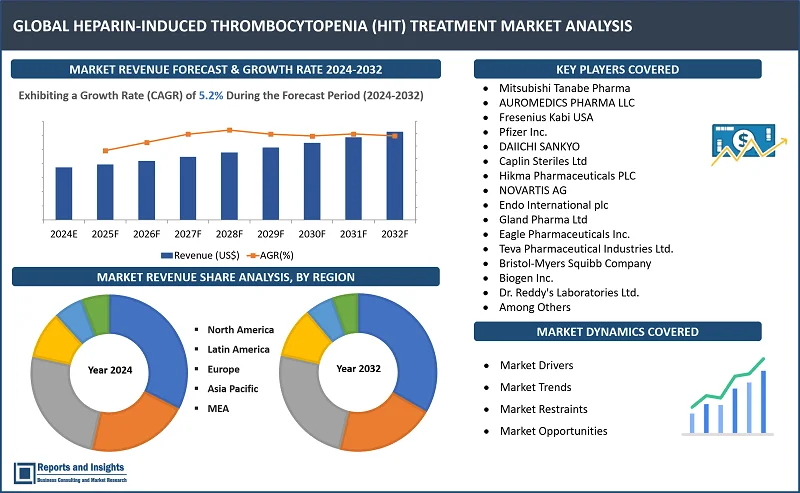Screen dimensions: 800x493
Task: Click 'North America' region legend
Action: [240, 330]
